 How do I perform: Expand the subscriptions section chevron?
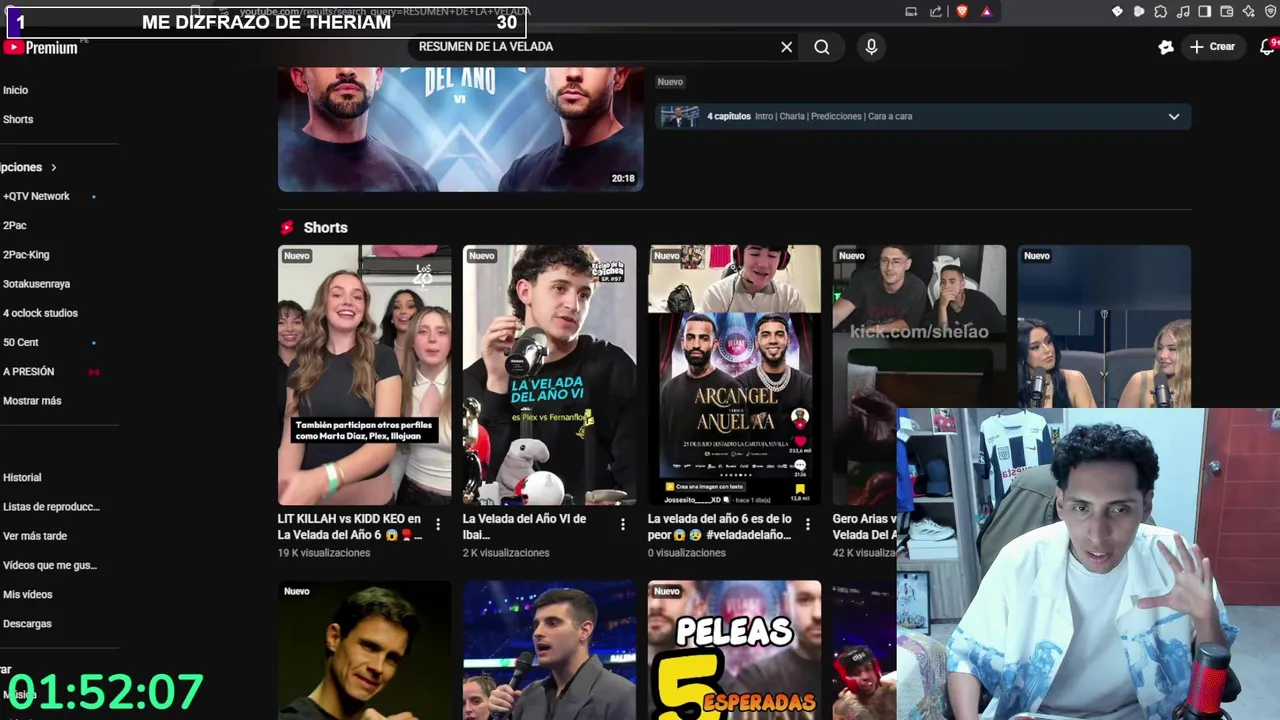point(53,167)
